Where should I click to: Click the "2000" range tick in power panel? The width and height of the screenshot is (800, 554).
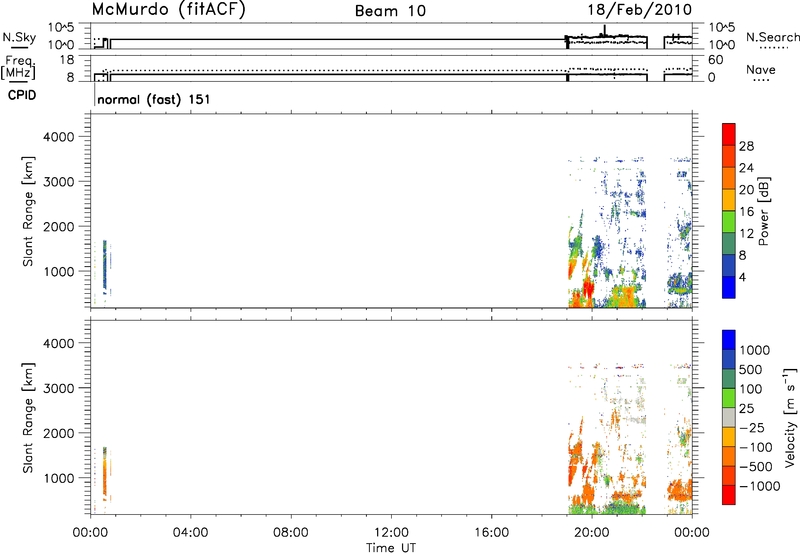tap(59, 226)
